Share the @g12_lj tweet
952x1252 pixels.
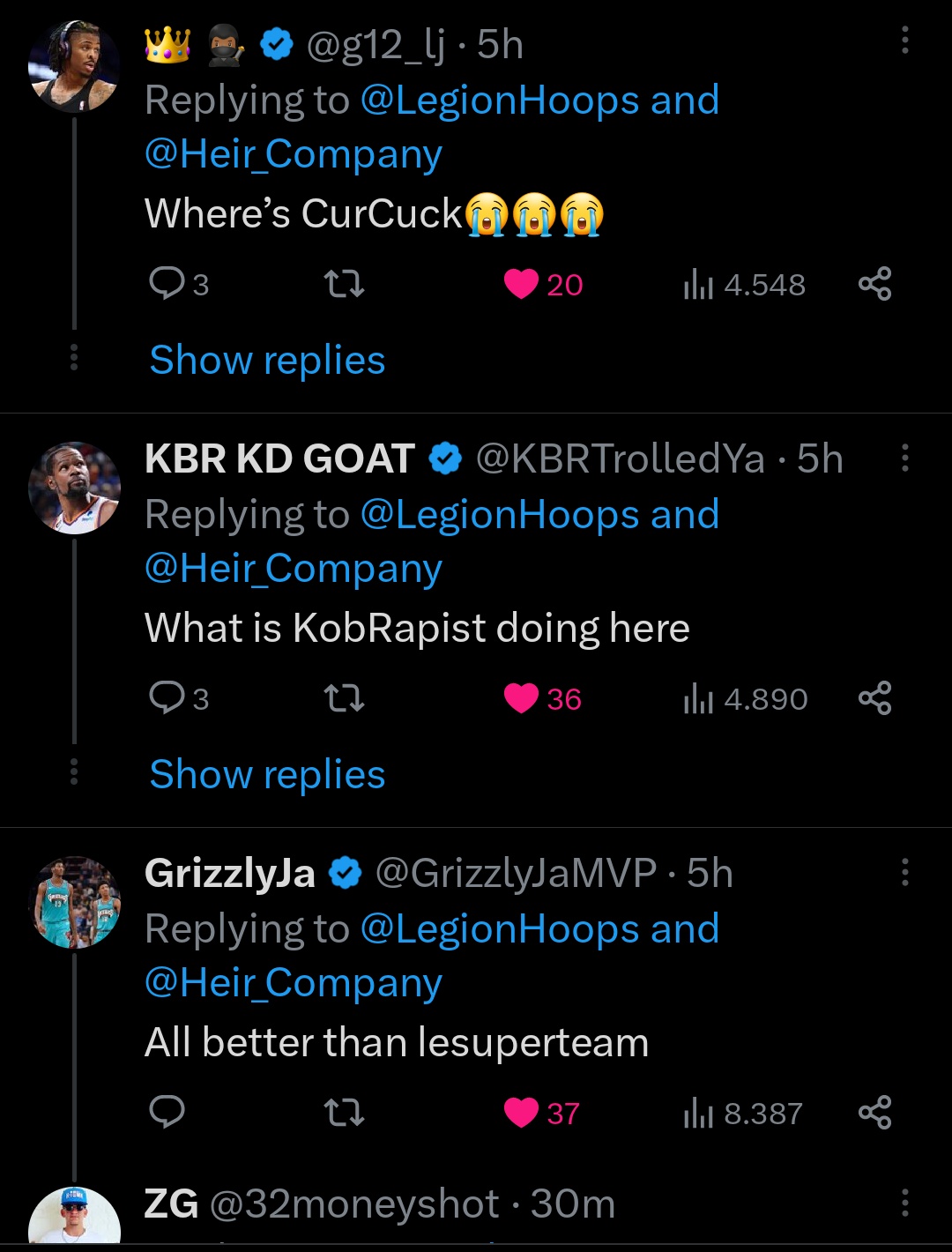point(874,284)
